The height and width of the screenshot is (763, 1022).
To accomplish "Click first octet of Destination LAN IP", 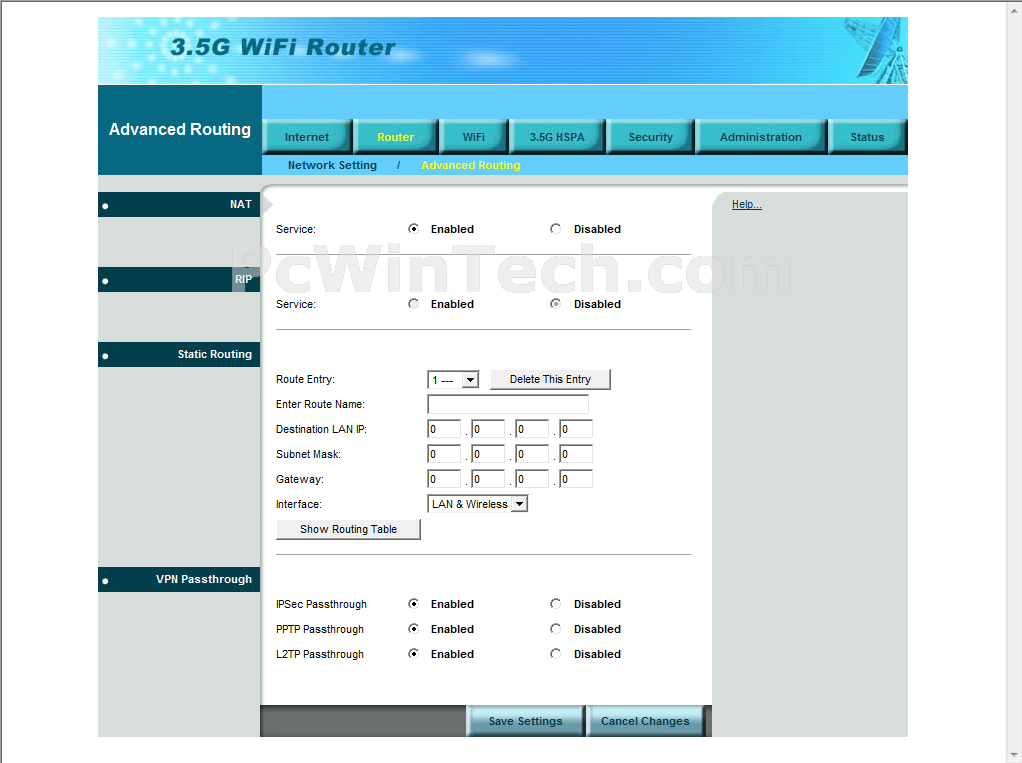I will (444, 429).
